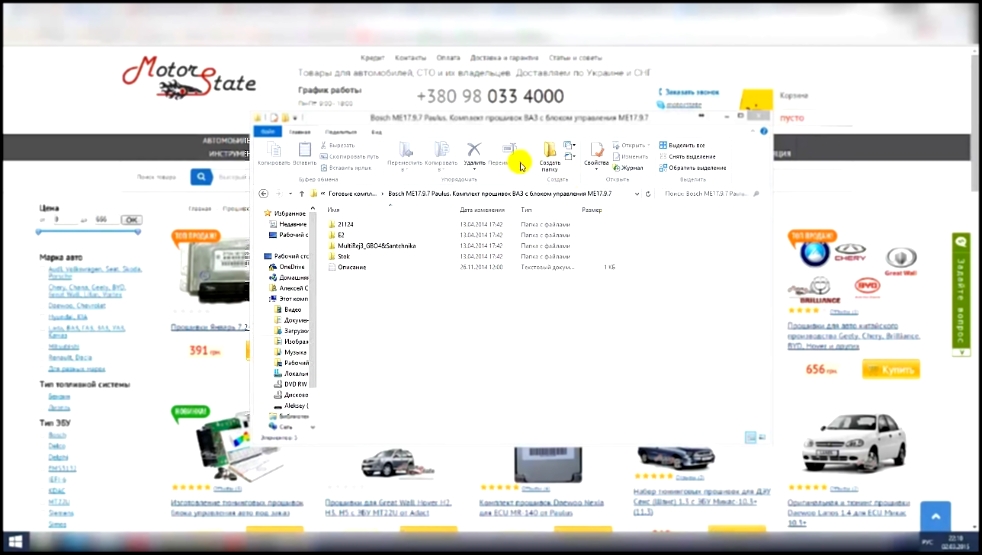This screenshot has width=982, height=555.
Task: Open the New item dropdown beside Create folder
Action: coord(570,145)
